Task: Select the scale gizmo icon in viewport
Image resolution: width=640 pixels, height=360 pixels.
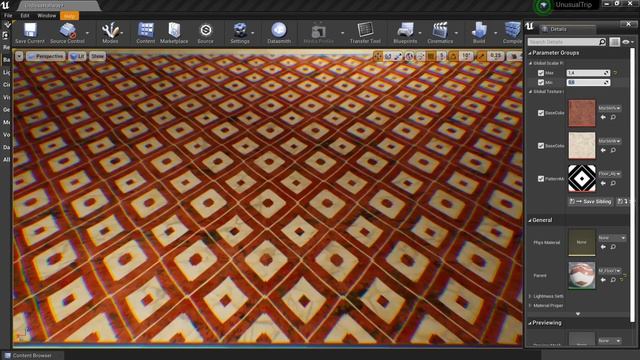Action: (398, 56)
